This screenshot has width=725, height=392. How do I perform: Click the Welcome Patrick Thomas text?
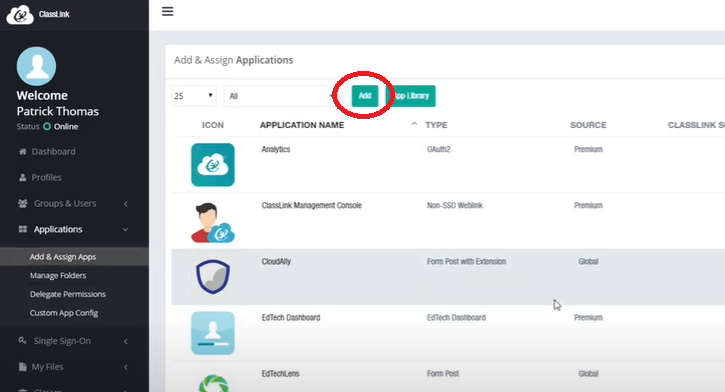pyautogui.click(x=58, y=103)
